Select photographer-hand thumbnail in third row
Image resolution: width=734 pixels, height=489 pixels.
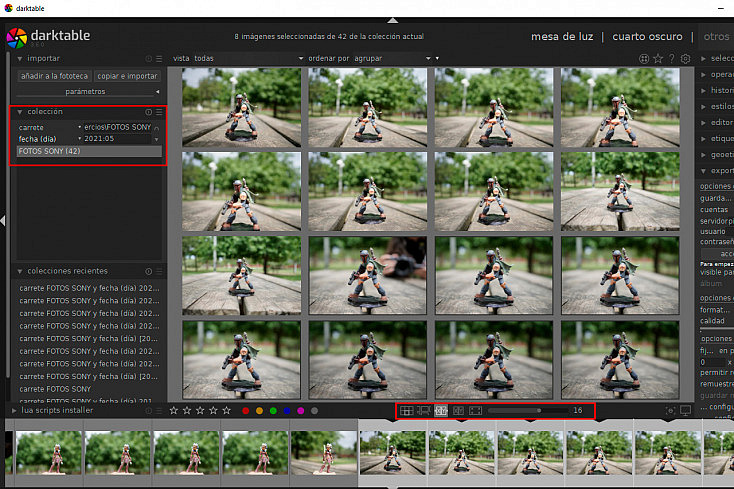point(367,275)
